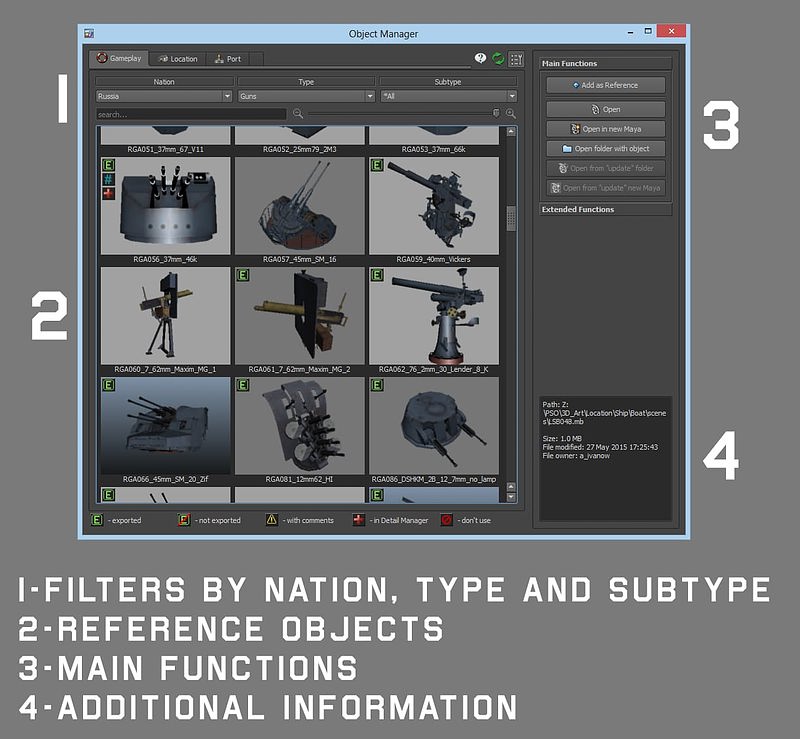Click exported E badge on RGA056_37mm_46k
The width and height of the screenshot is (800, 739).
pyautogui.click(x=109, y=165)
